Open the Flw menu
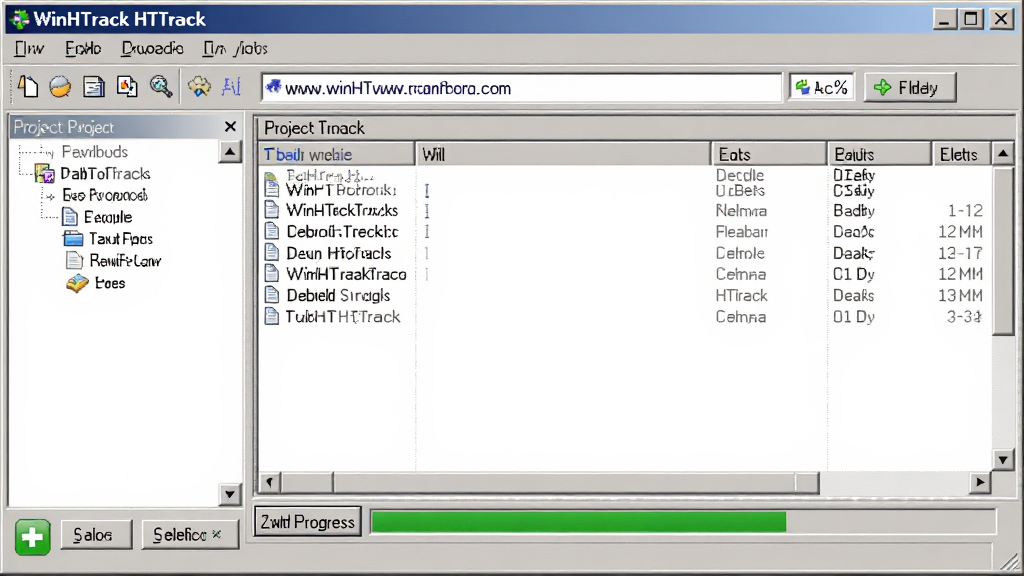Image resolution: width=1024 pixels, height=576 pixels. point(29,49)
